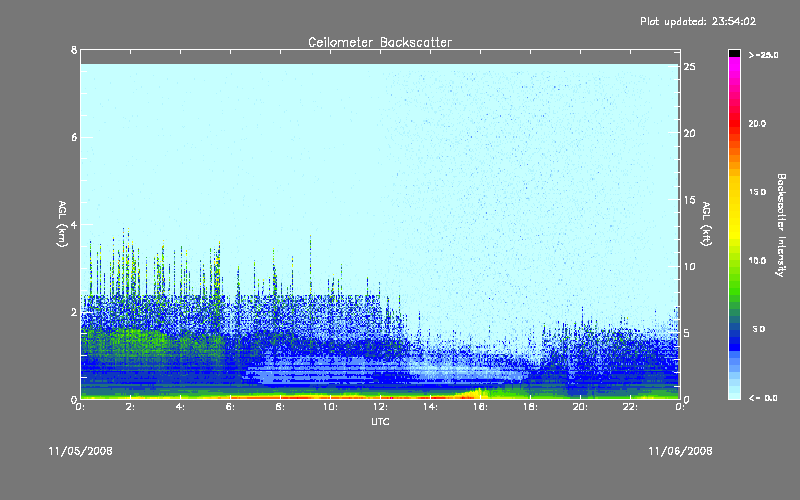Click the '16:' UTC hour tick

click(x=480, y=407)
